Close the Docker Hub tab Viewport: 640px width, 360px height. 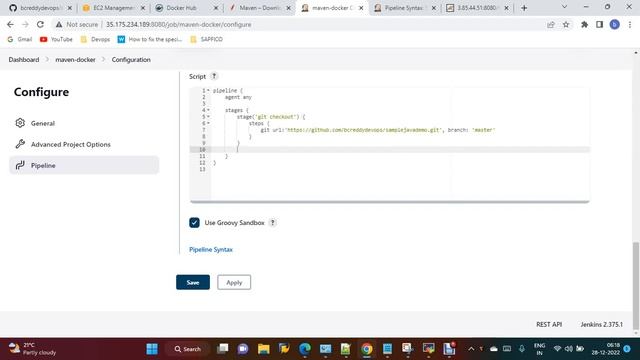pos(216,8)
